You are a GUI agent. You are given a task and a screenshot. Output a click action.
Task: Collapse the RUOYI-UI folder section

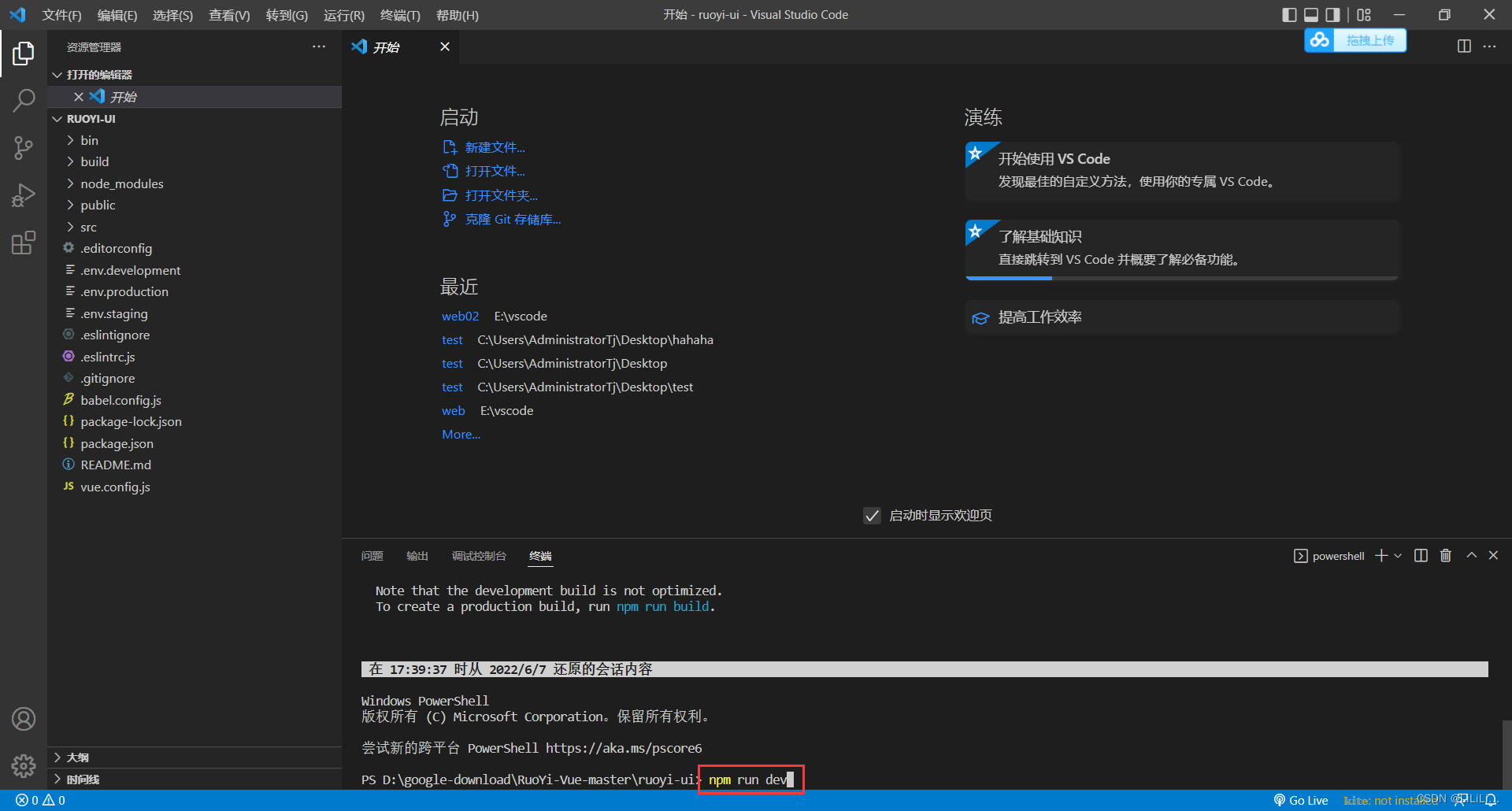click(195, 119)
